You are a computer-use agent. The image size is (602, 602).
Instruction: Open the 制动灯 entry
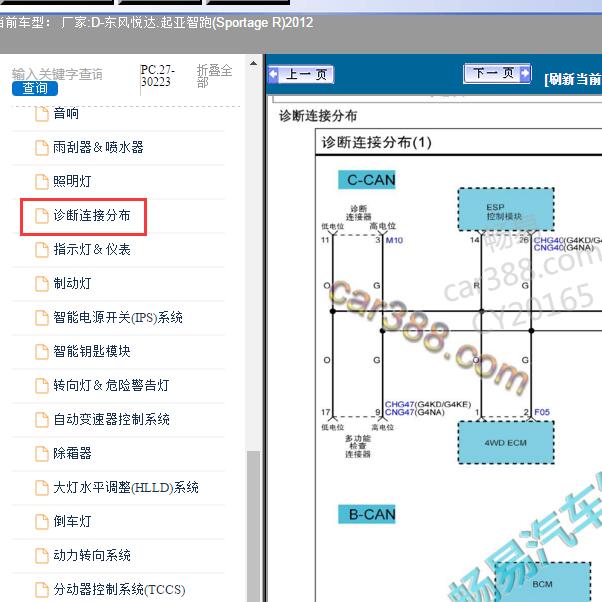click(x=72, y=283)
